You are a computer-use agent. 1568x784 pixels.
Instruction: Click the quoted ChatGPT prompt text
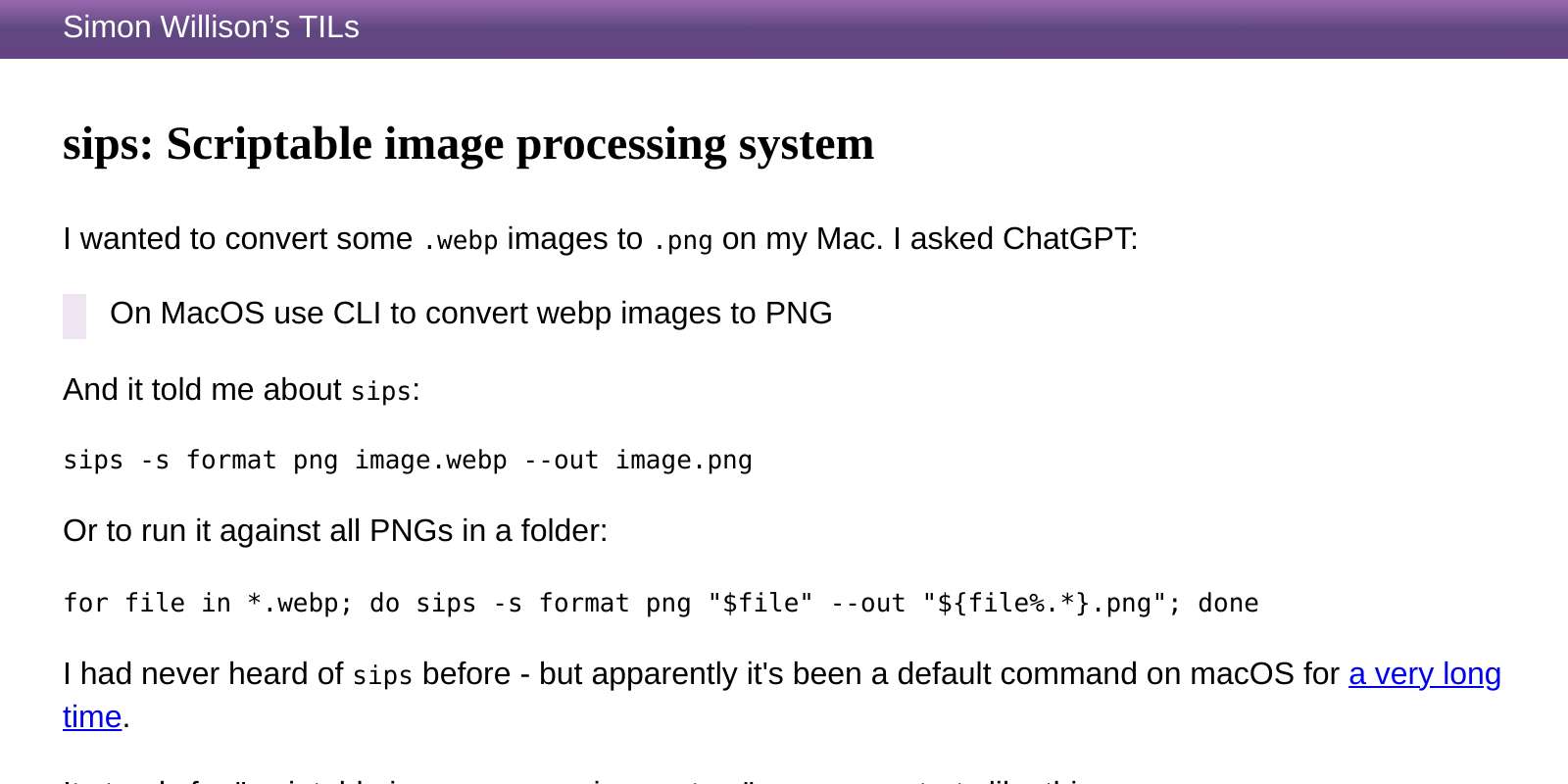(x=471, y=313)
